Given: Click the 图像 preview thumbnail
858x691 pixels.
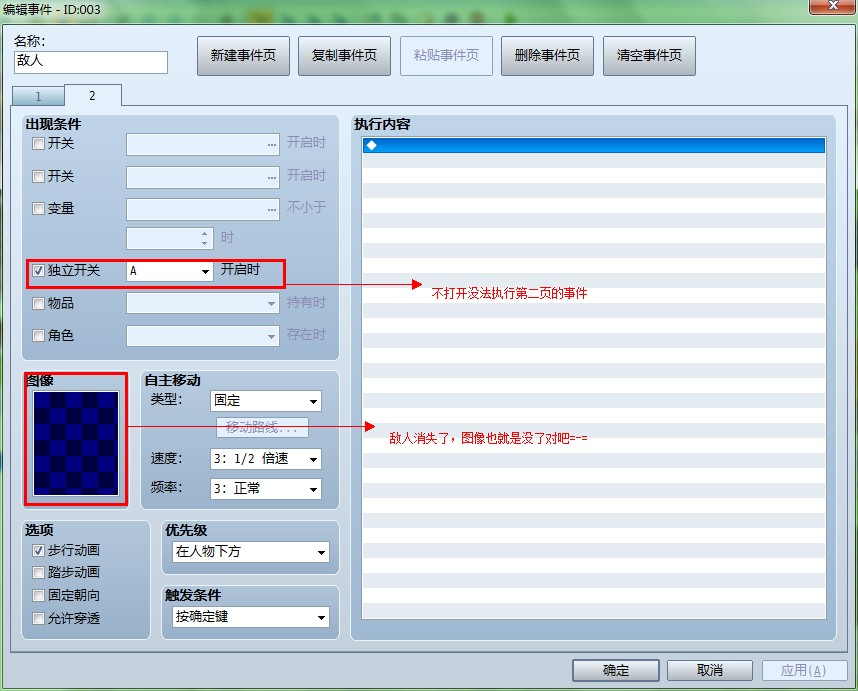Looking at the screenshot, I should point(76,443).
